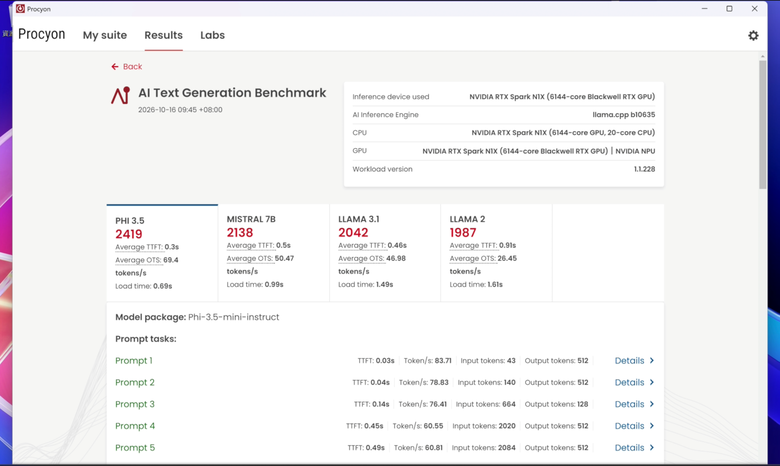Image resolution: width=780 pixels, height=466 pixels.
Task: Select the PHI 3.5 score tab
Action: (x=162, y=253)
